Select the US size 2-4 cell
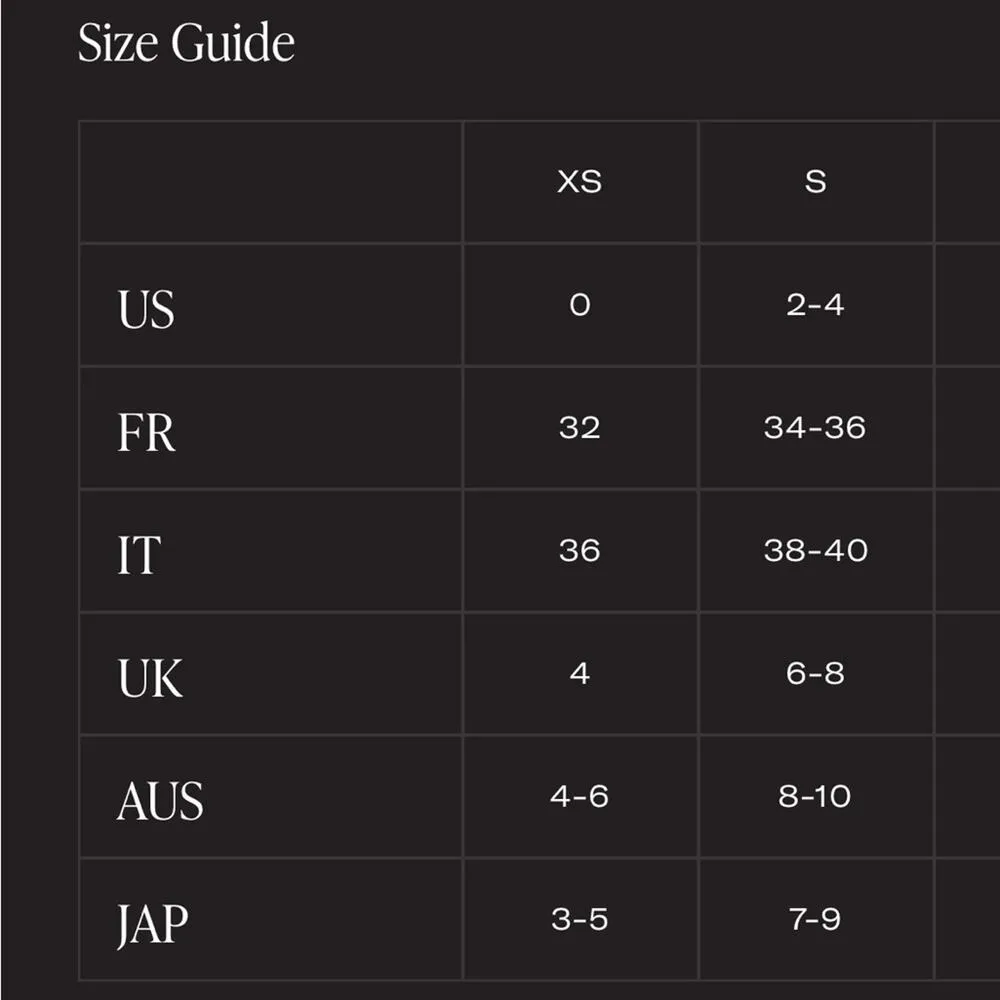The height and width of the screenshot is (1000, 1000). (x=816, y=305)
